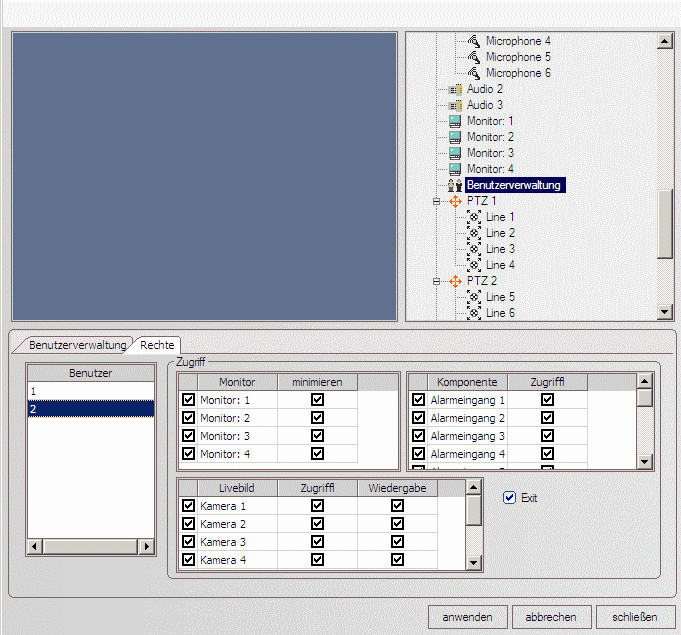Viewport: 681px width, 635px height.
Task: Click the schließen button
Action: [x=635, y=617]
